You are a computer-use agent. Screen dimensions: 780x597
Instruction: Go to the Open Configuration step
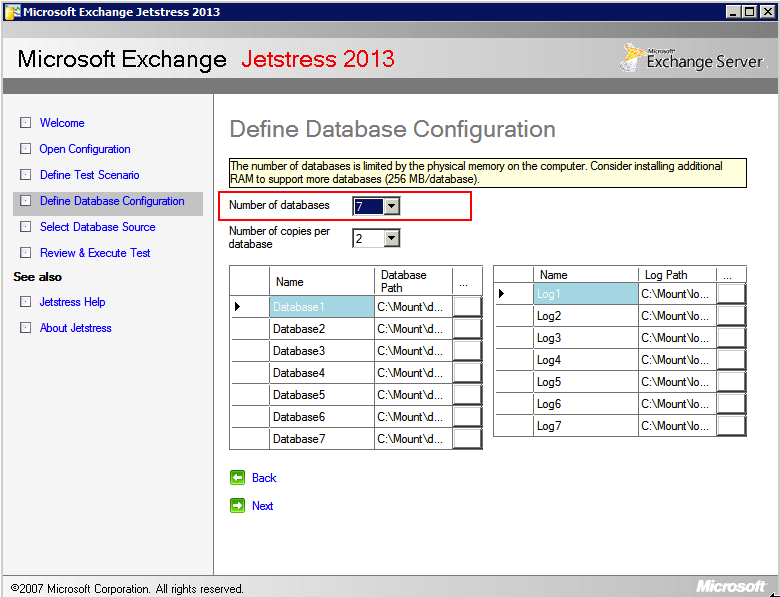(85, 149)
